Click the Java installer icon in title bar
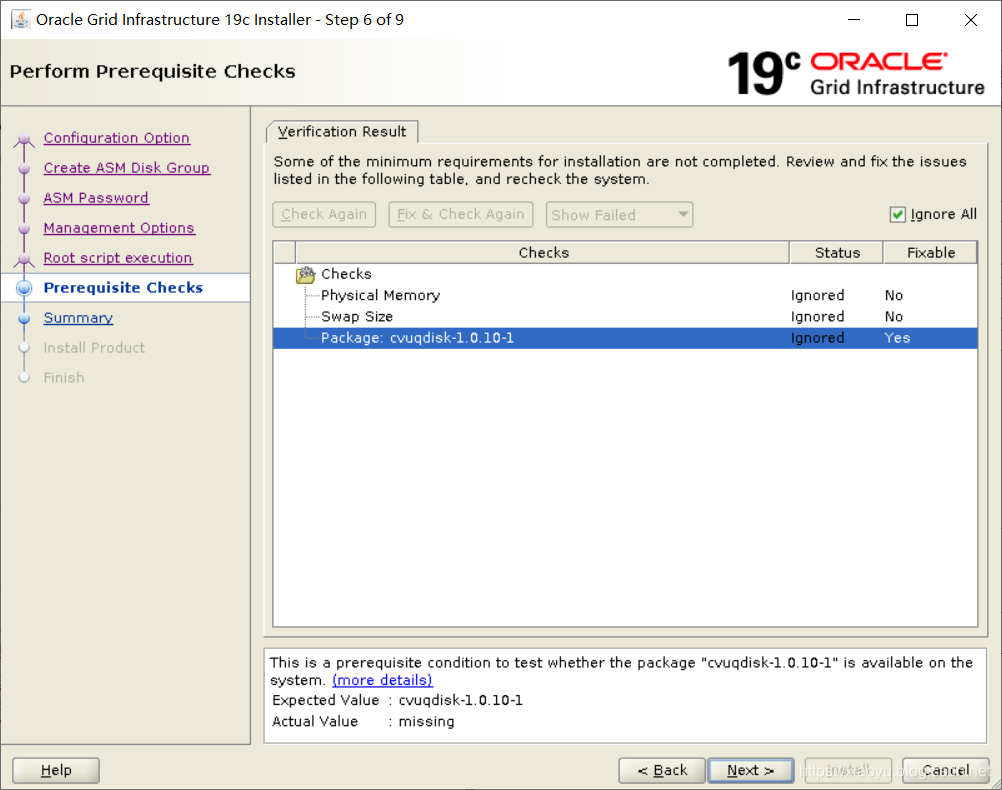The height and width of the screenshot is (790, 1002). pos(20,20)
